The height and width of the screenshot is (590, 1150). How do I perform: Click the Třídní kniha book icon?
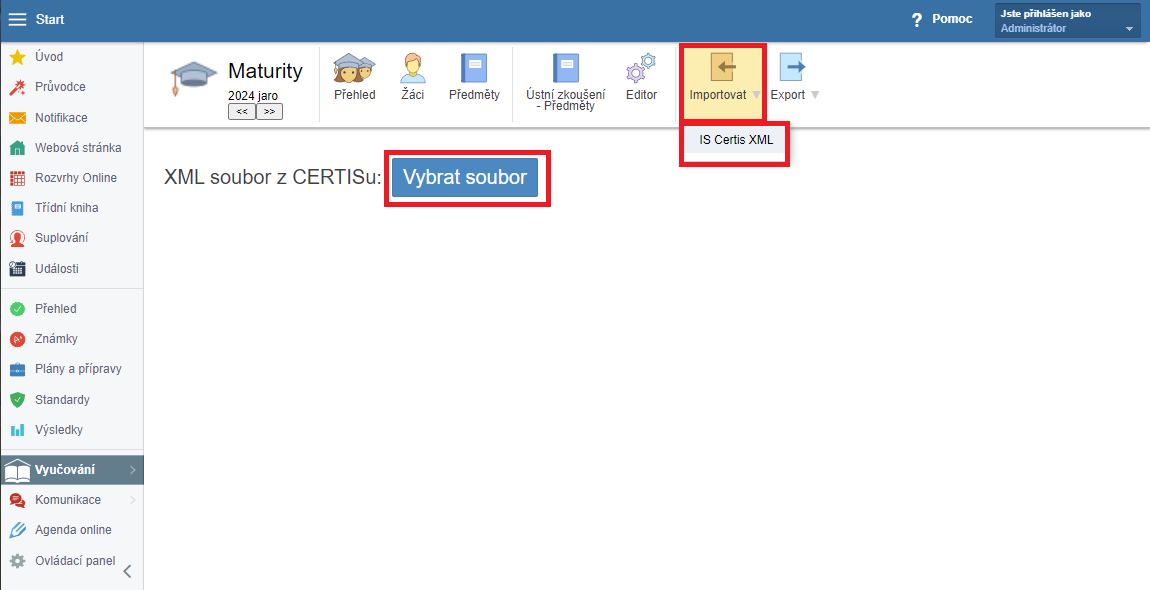[x=18, y=208]
